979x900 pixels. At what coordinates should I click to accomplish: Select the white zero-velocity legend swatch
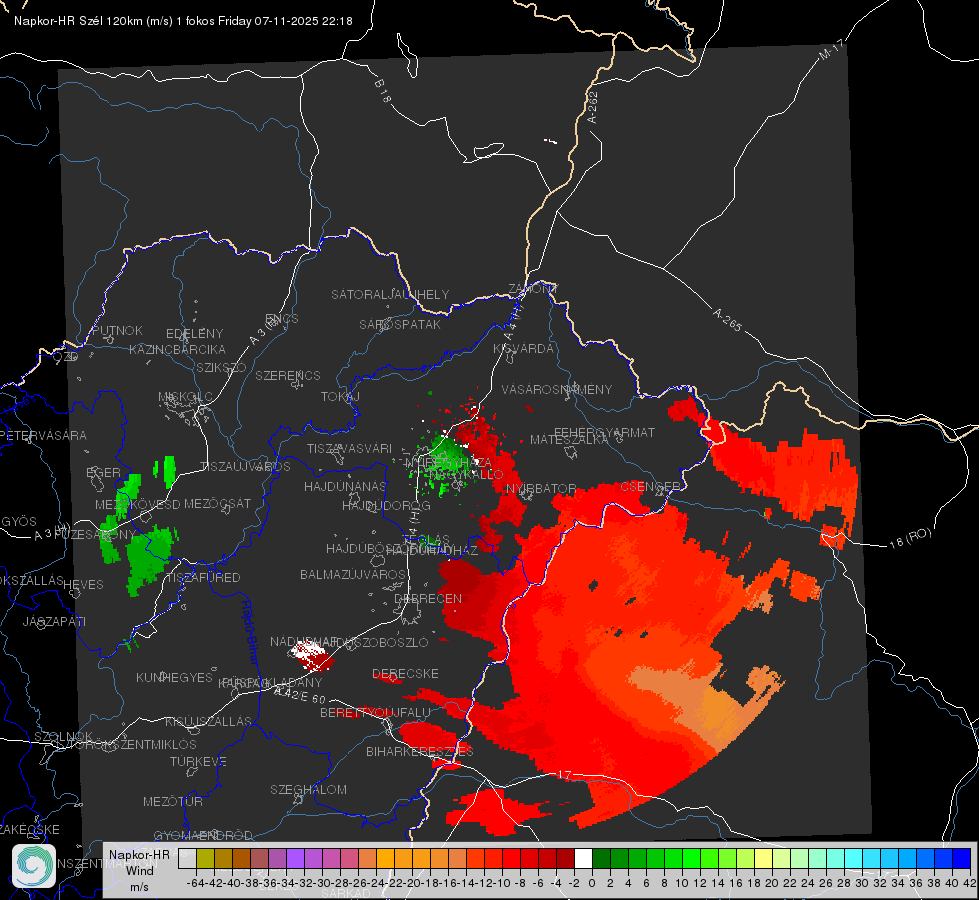[583, 858]
